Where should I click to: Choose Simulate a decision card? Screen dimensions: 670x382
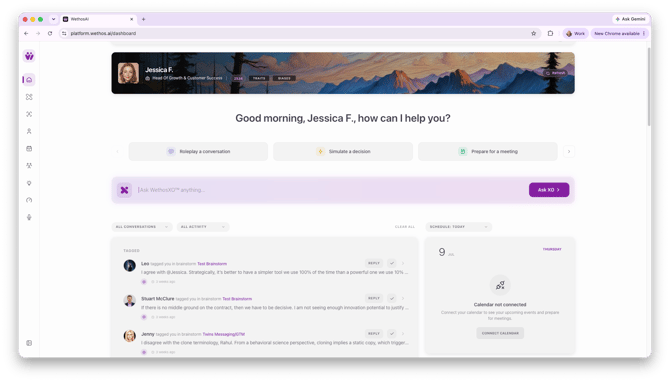[343, 151]
